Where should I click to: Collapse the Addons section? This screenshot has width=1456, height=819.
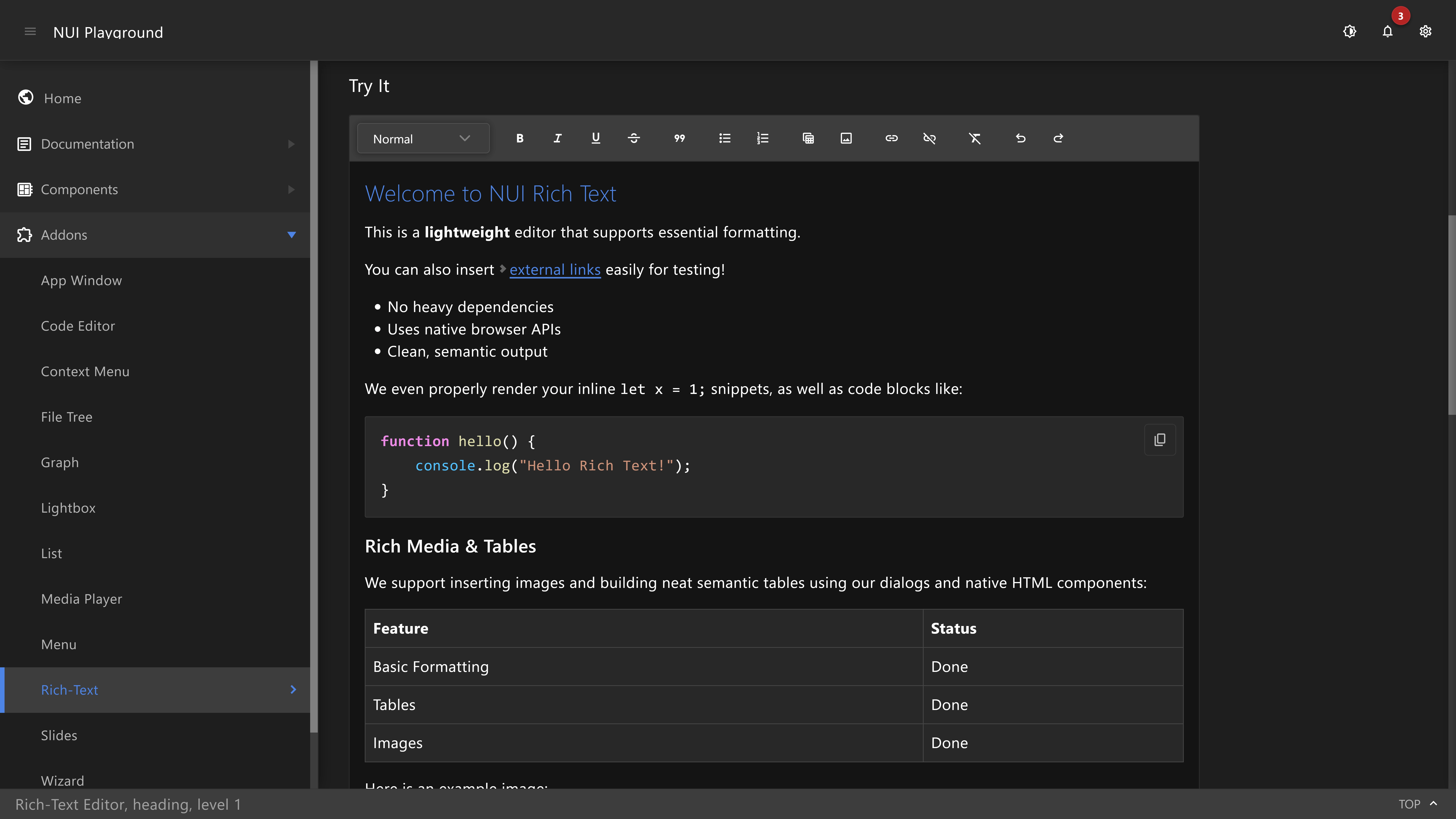pos(155,235)
